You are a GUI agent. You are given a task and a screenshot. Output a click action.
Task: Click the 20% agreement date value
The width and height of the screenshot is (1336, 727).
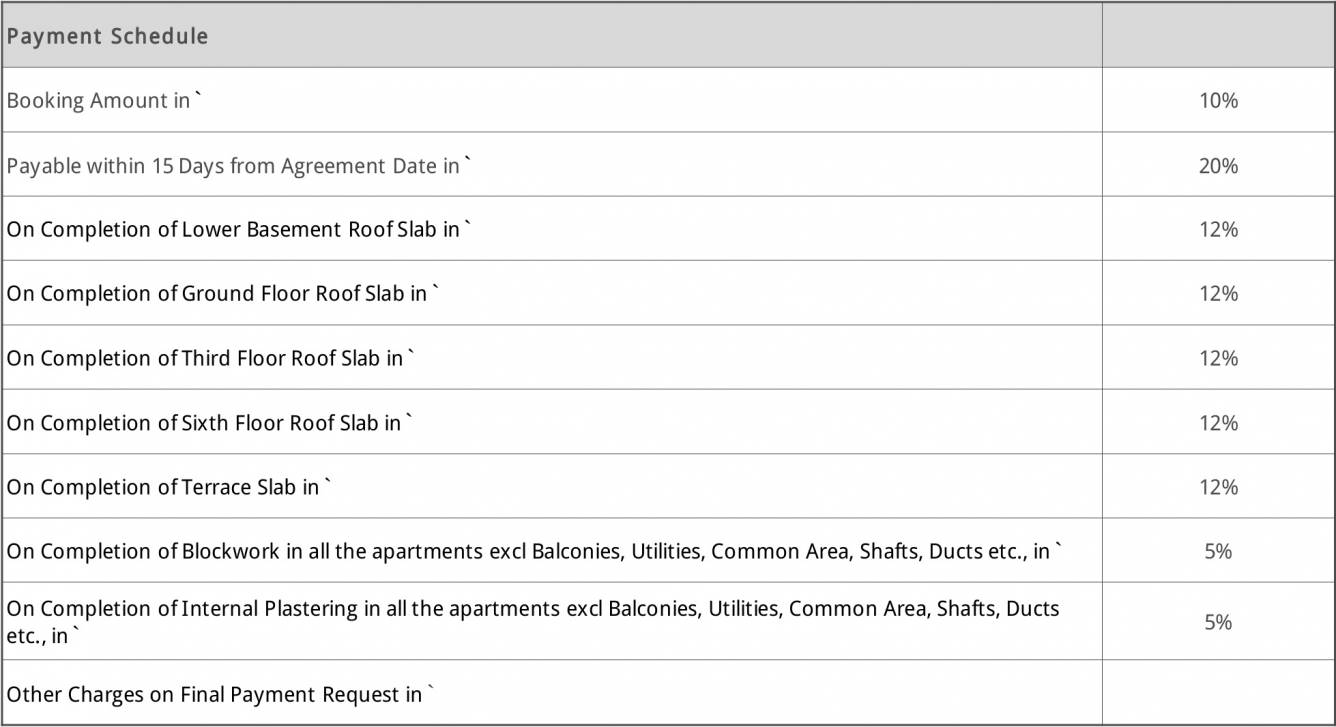[x=1218, y=165]
